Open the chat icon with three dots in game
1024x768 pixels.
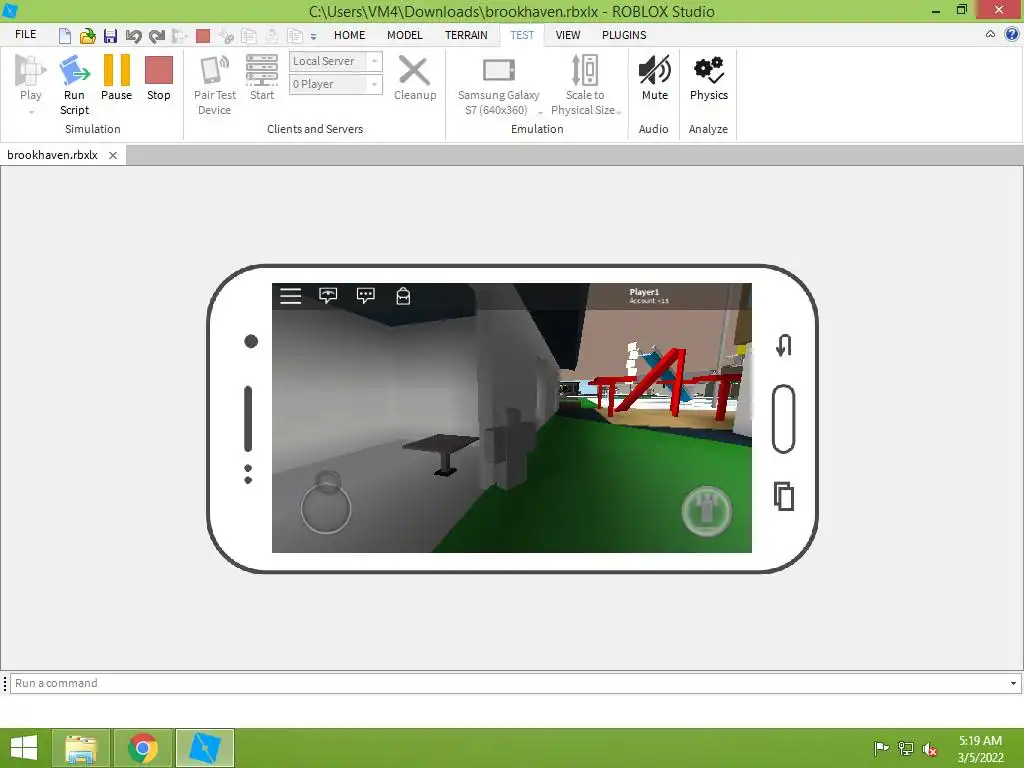(x=366, y=296)
